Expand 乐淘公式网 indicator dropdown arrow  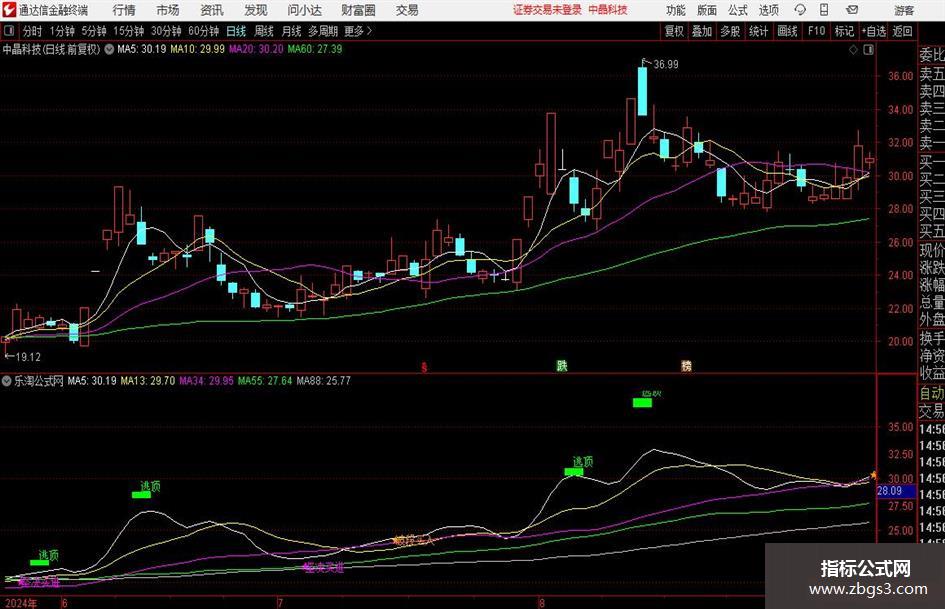(7, 381)
